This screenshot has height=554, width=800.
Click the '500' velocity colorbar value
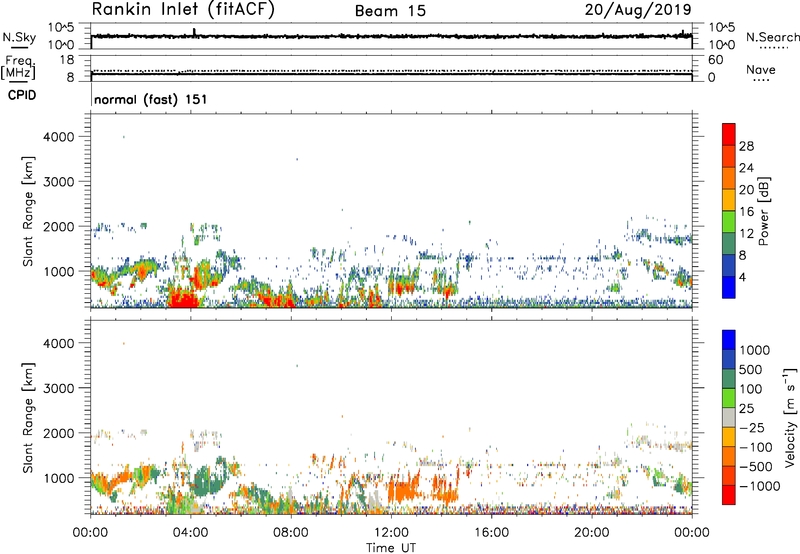click(752, 369)
